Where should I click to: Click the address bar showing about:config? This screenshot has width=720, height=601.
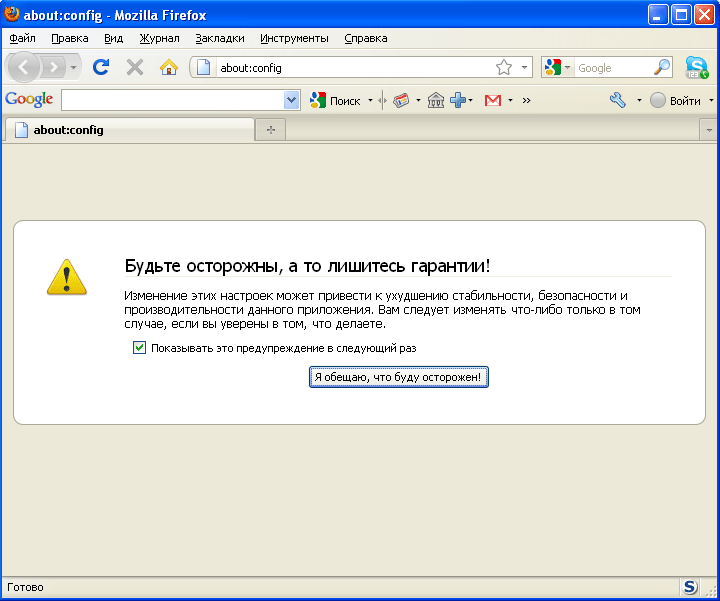coord(350,68)
